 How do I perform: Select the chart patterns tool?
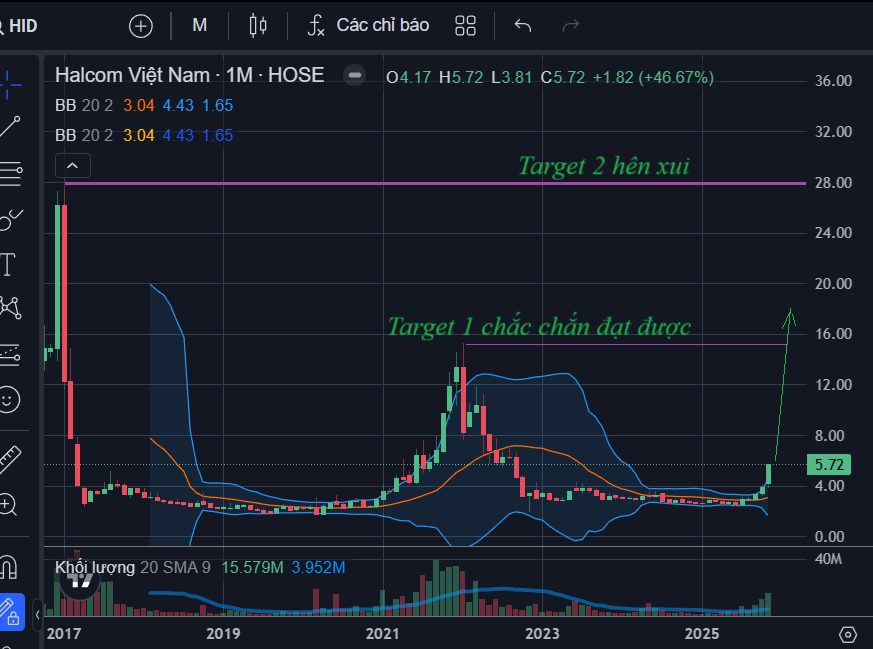[x=10, y=307]
